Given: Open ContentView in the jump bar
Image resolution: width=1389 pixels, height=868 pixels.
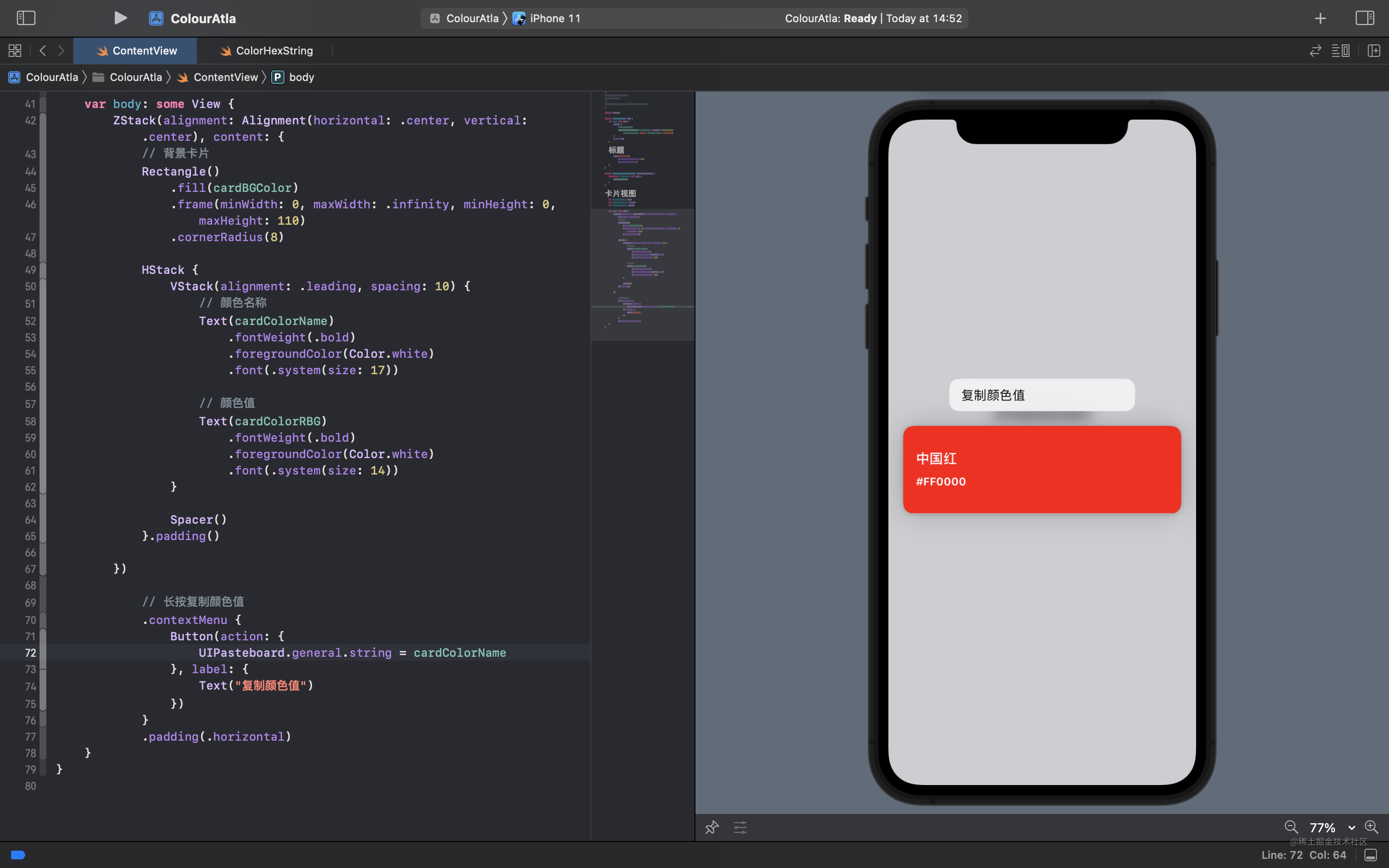Looking at the screenshot, I should [x=218, y=77].
